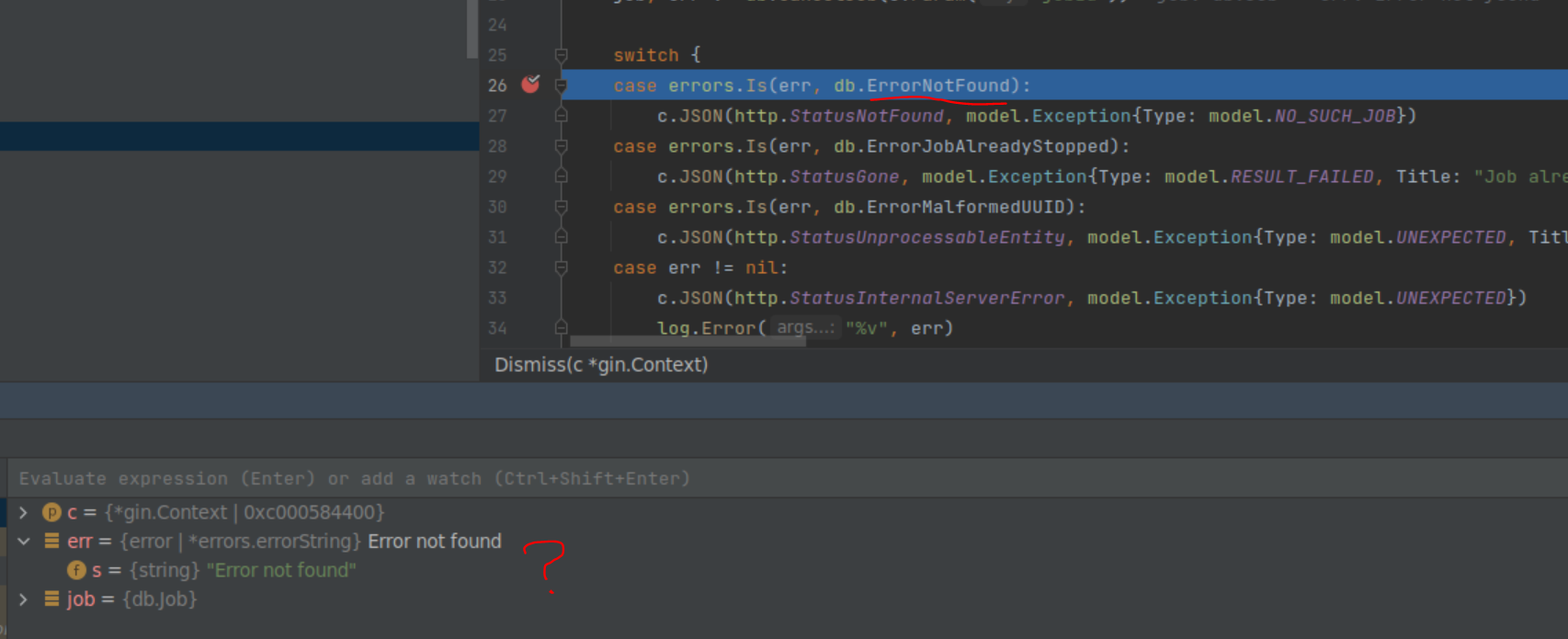Click the fold marker on line 27

click(561, 116)
